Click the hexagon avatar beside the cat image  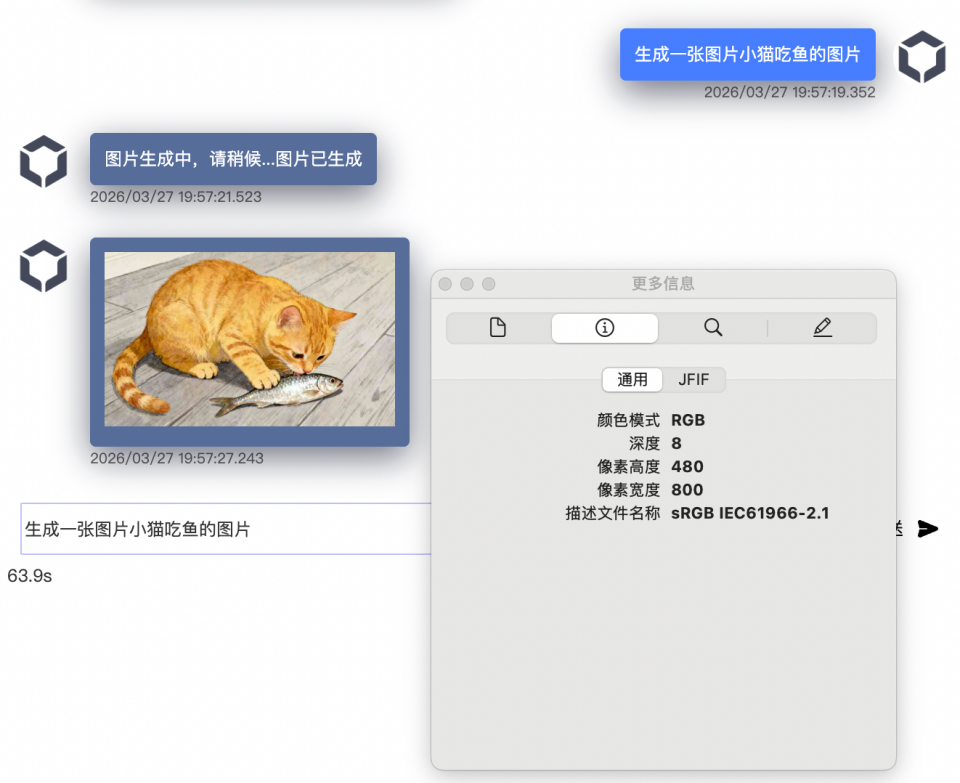[x=43, y=265]
